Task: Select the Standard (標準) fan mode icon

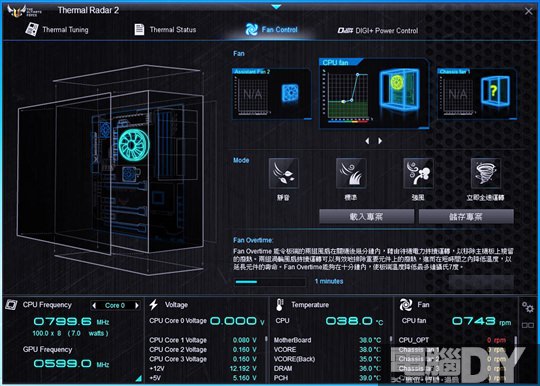Action: coord(351,173)
